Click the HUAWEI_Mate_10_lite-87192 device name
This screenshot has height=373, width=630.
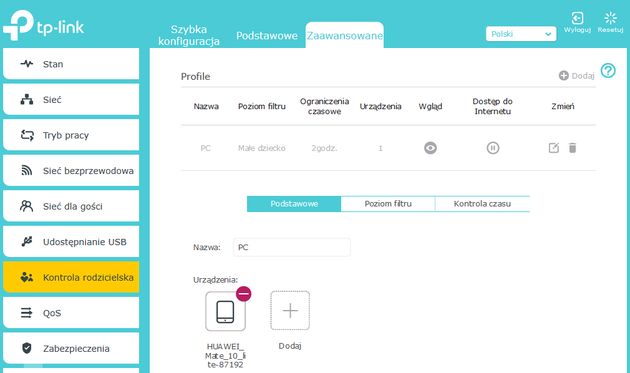click(x=225, y=355)
